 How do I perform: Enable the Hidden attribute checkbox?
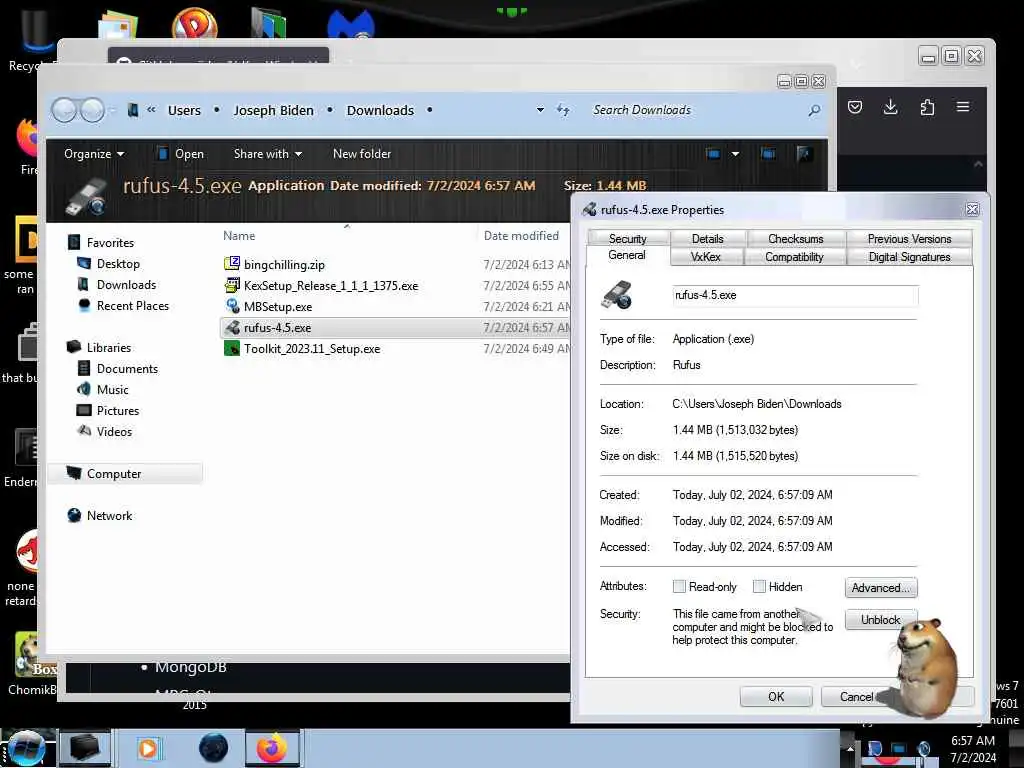pyautogui.click(x=759, y=586)
